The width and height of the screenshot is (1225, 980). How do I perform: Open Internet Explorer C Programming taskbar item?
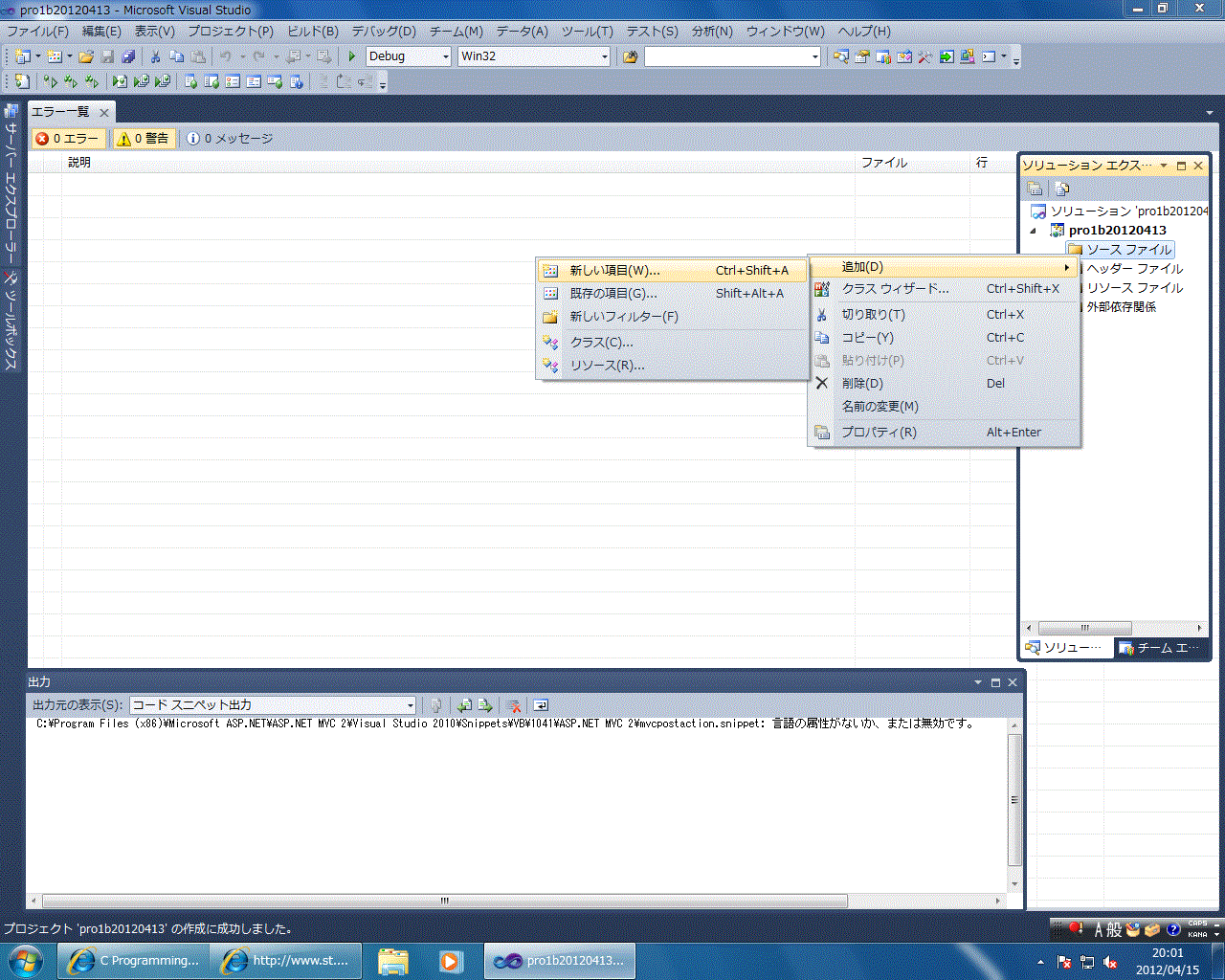pos(133,961)
